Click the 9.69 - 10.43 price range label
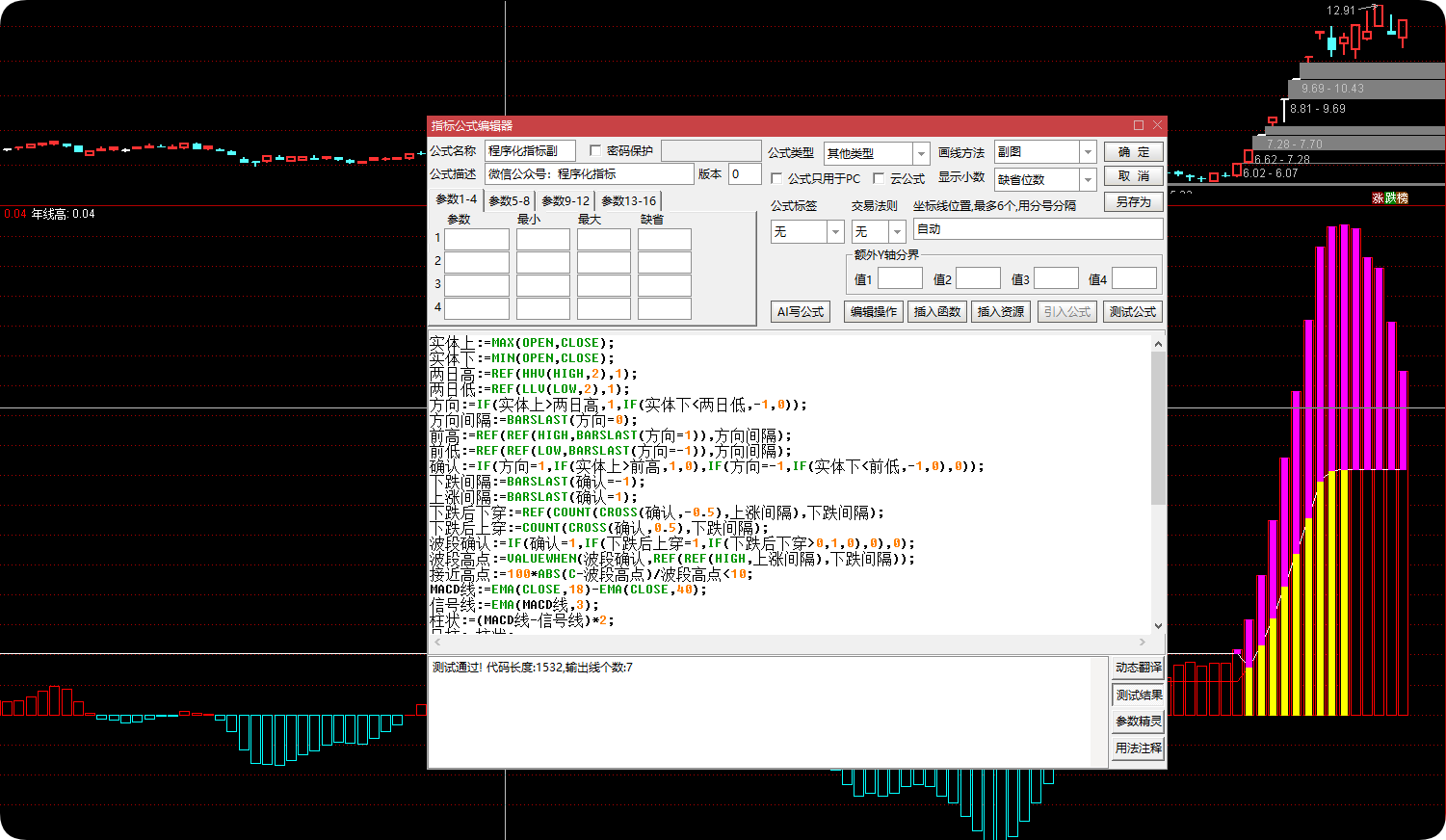 point(1332,89)
